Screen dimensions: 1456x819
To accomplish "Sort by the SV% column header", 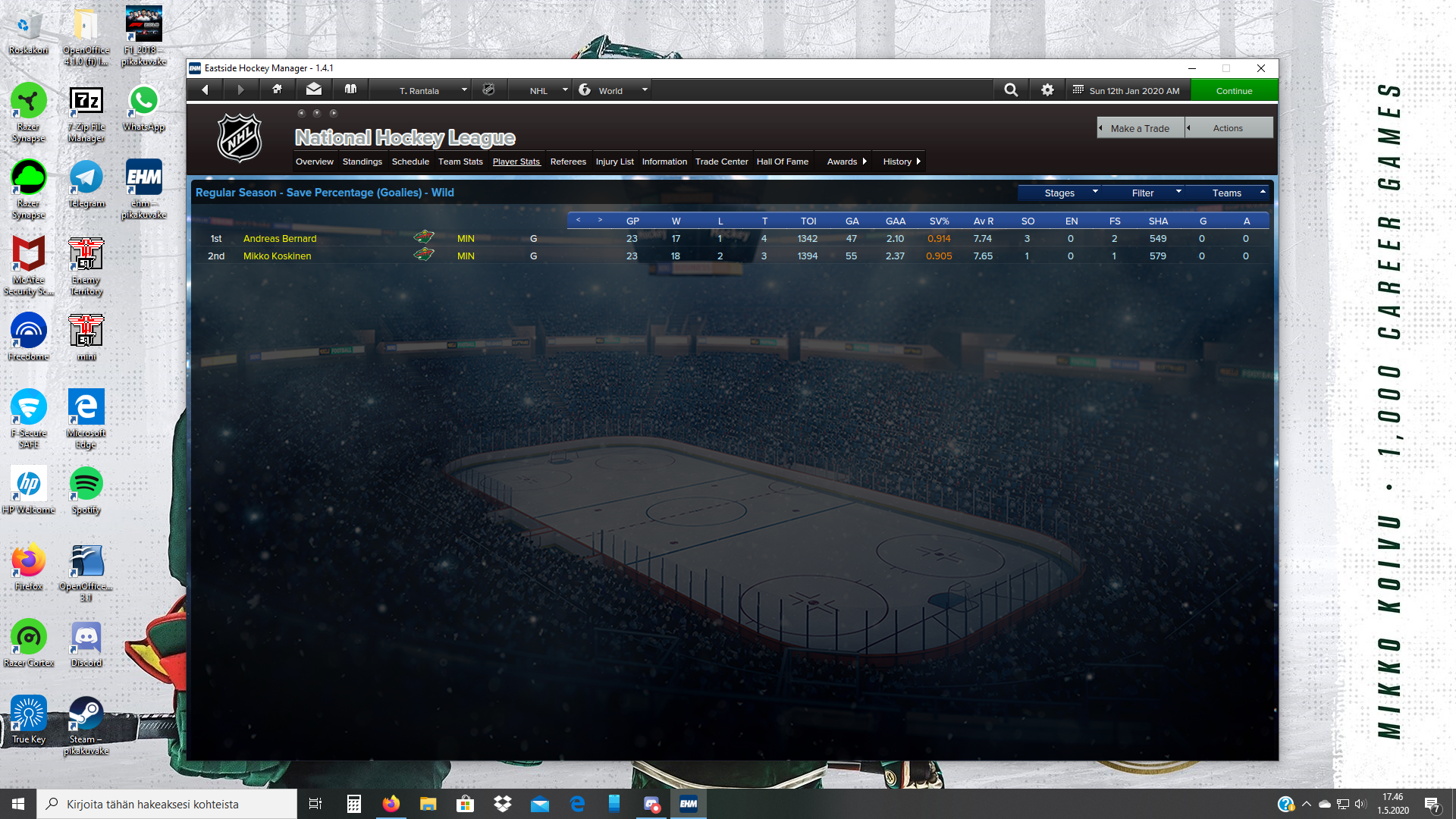I will [x=939, y=221].
